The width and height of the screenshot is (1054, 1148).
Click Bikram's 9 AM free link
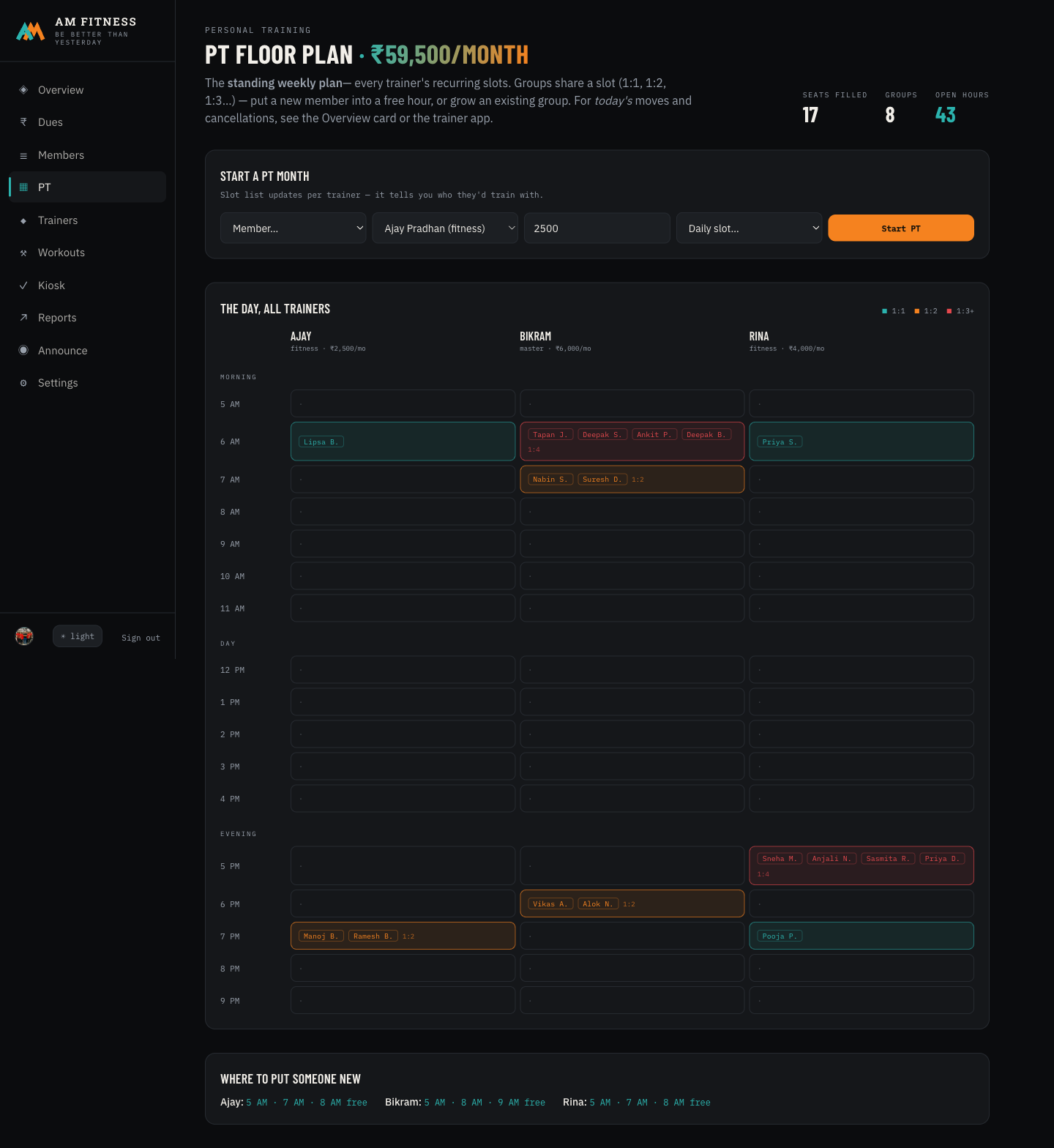click(521, 1103)
